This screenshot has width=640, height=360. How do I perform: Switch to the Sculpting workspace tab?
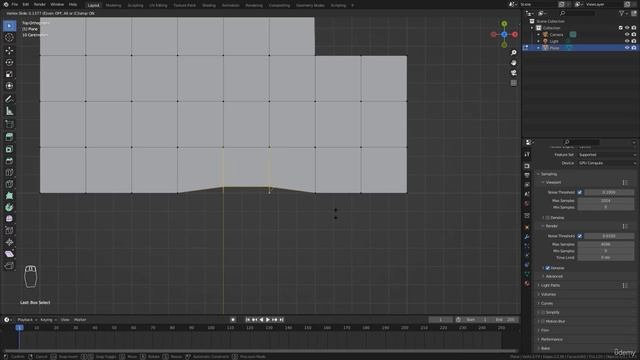point(135,6)
